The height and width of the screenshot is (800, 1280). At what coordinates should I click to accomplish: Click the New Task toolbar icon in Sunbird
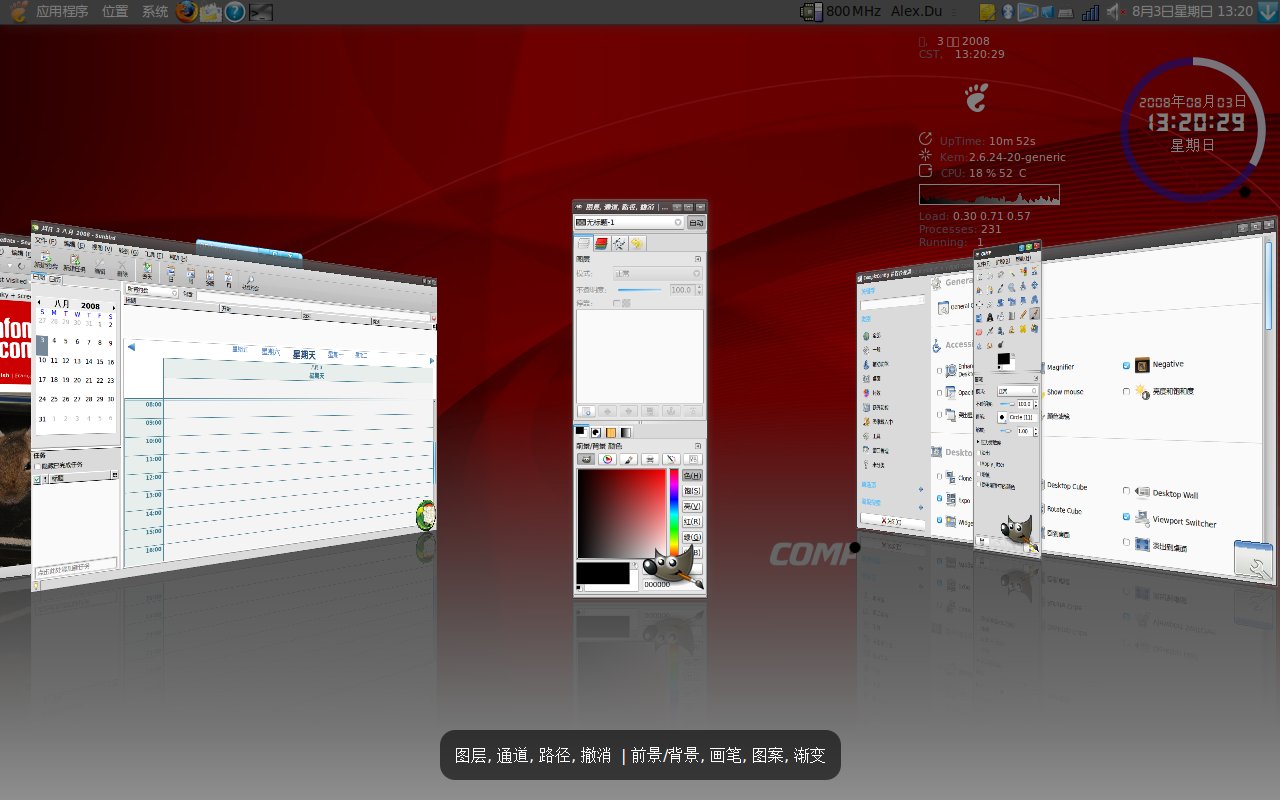point(74,263)
